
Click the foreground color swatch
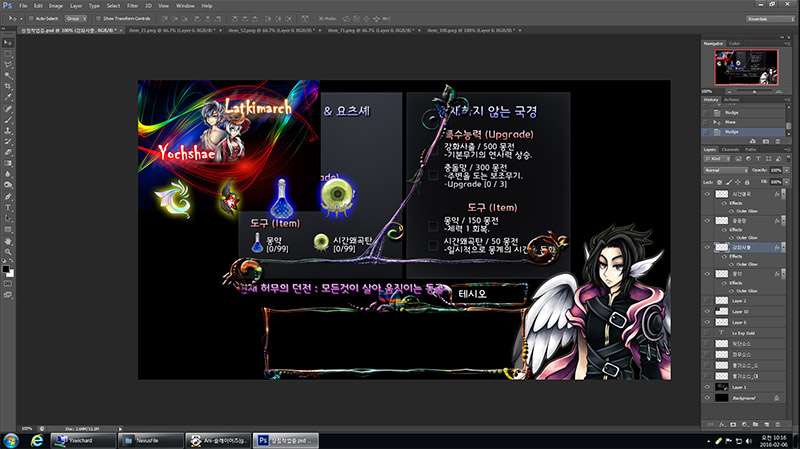[x=6, y=269]
